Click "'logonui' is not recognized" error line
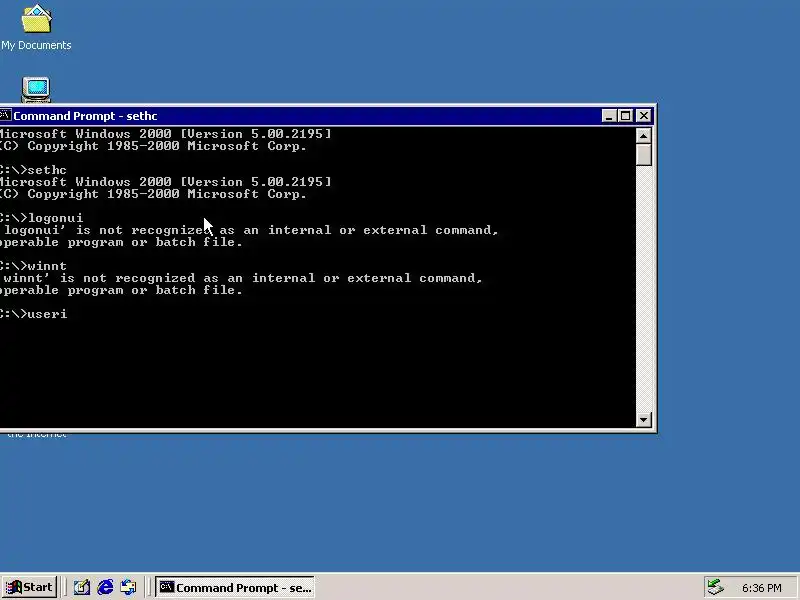This screenshot has width=800, height=600. (249, 230)
